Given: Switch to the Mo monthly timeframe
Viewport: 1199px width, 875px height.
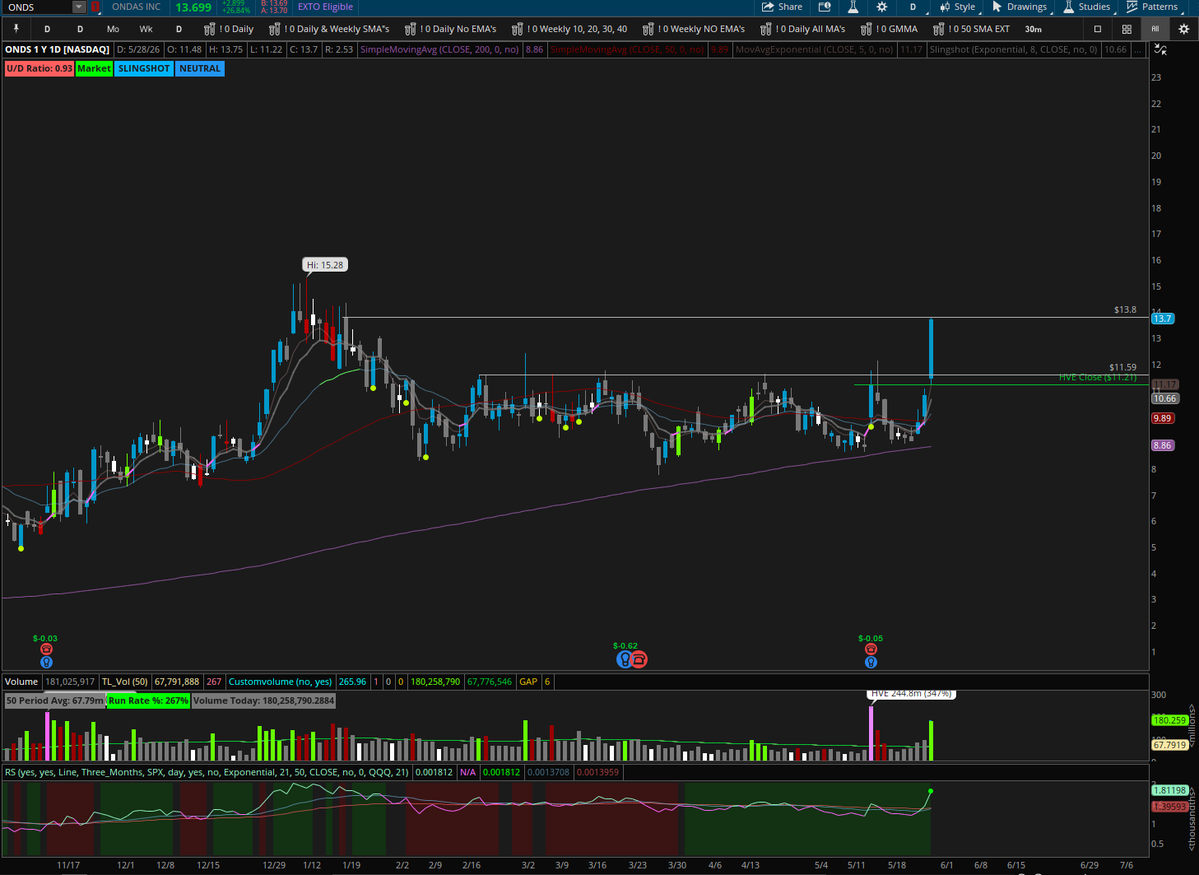Looking at the screenshot, I should 113,29.
